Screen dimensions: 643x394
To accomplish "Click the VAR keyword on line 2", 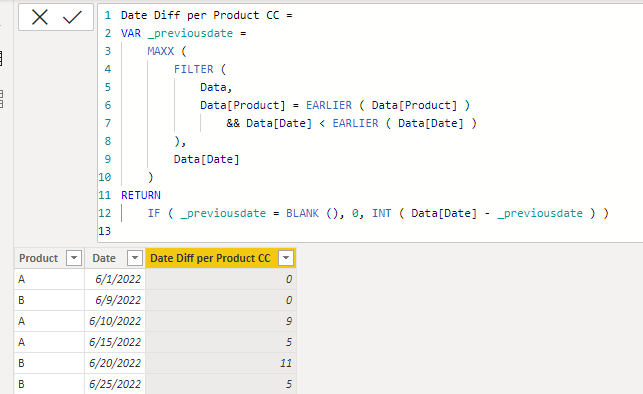I will click(x=131, y=33).
